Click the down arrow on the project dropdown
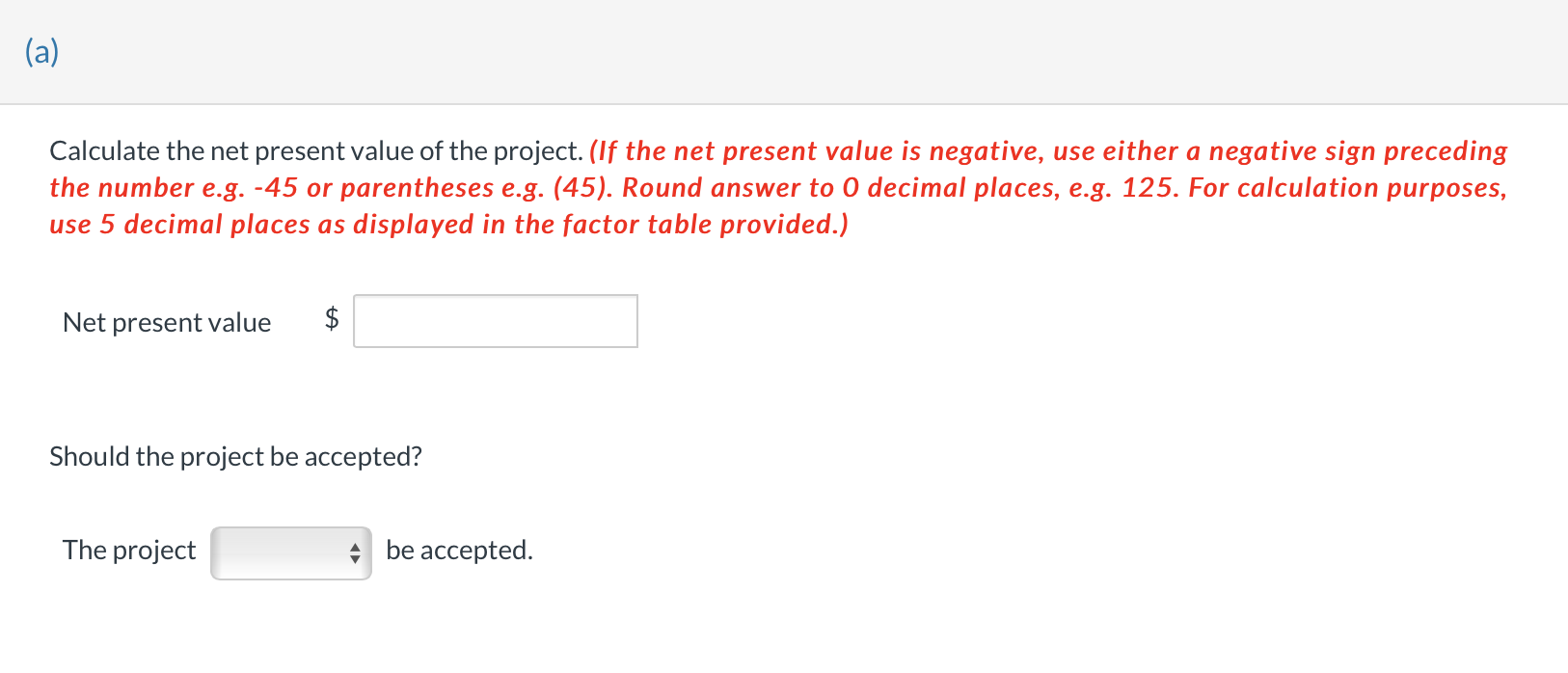This screenshot has width=1568, height=673. click(354, 558)
